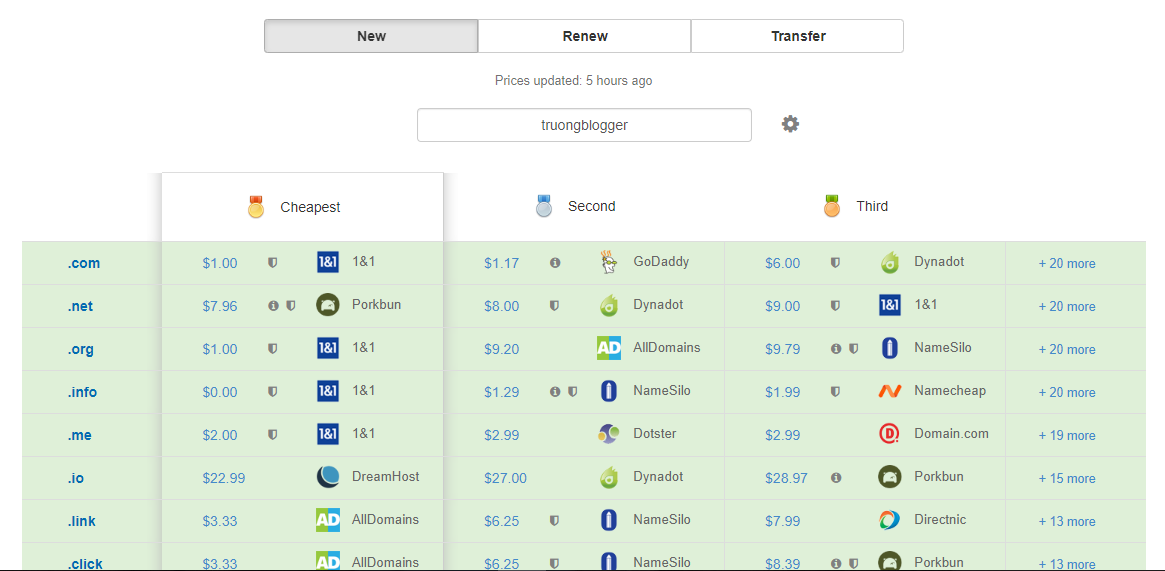The image size is (1165, 571).
Task: Switch to the Renew tab
Action: (x=585, y=36)
